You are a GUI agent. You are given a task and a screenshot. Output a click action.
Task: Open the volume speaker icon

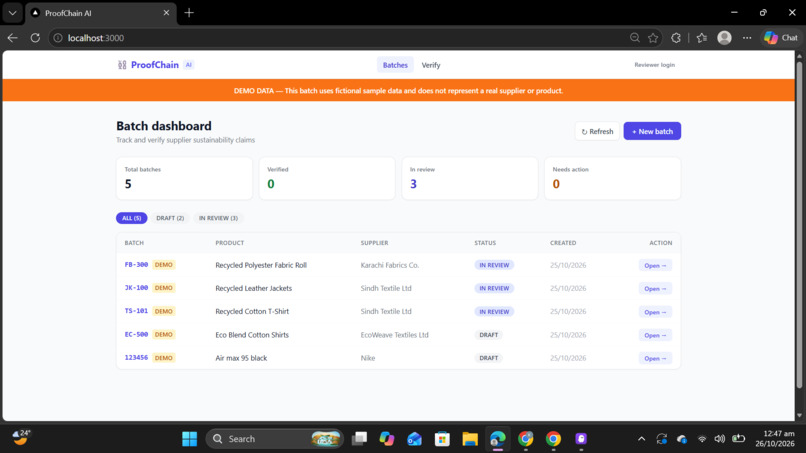coord(720,439)
